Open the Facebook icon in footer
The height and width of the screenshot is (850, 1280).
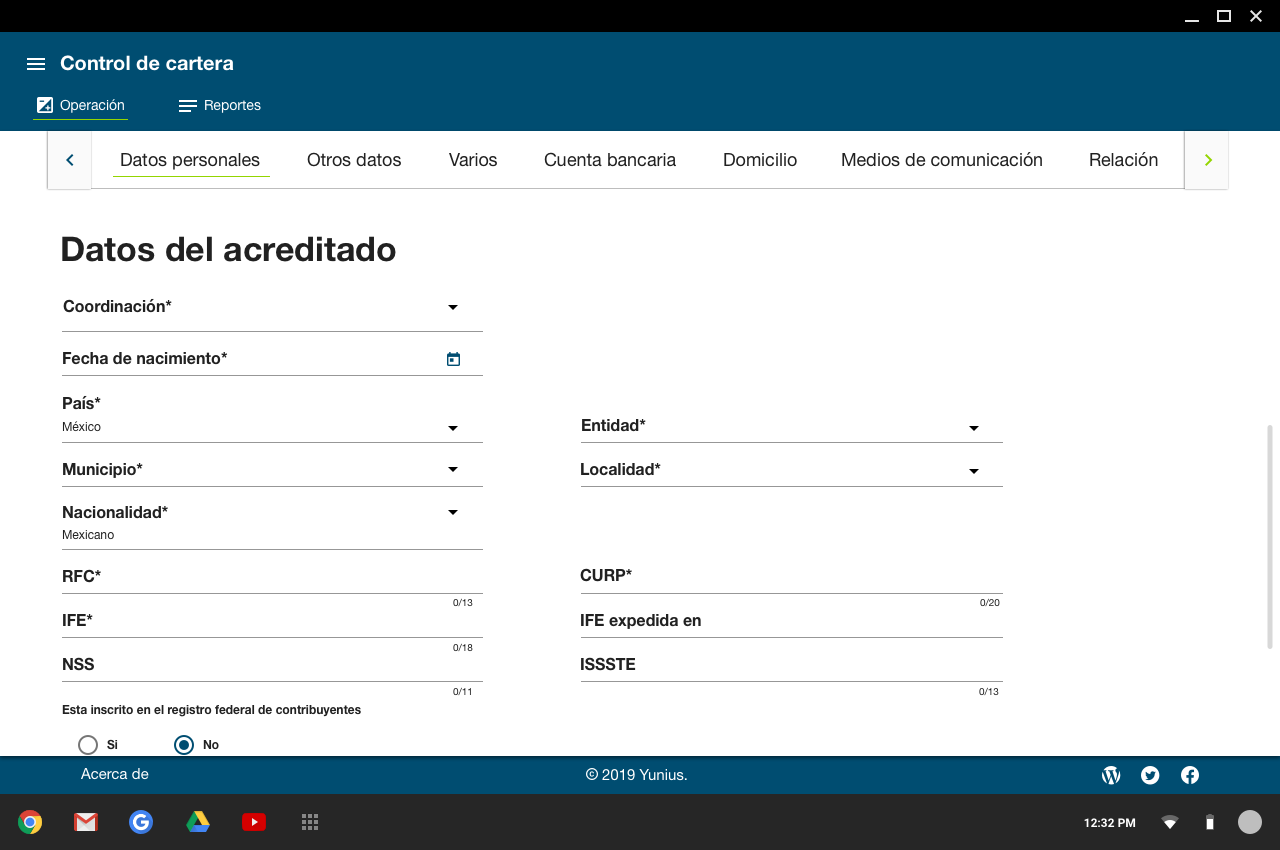pyautogui.click(x=1190, y=775)
